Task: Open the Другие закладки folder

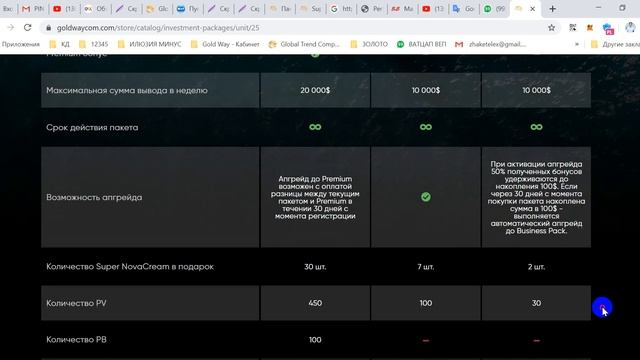Action: tap(615, 44)
